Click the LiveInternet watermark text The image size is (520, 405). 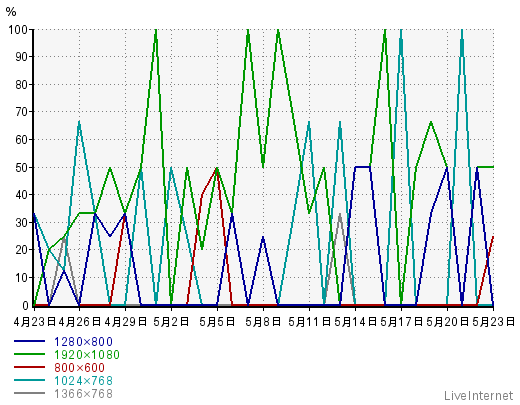pos(479,396)
